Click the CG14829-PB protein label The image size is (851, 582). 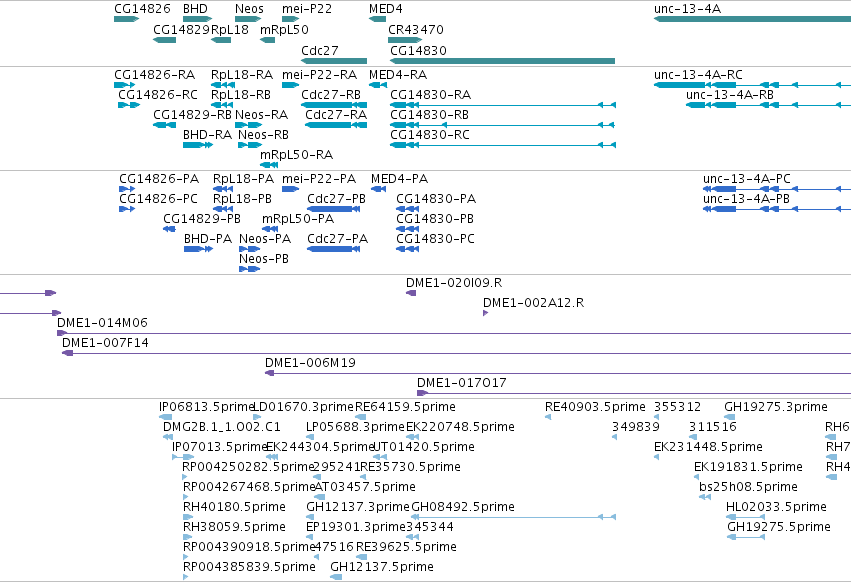pos(202,219)
